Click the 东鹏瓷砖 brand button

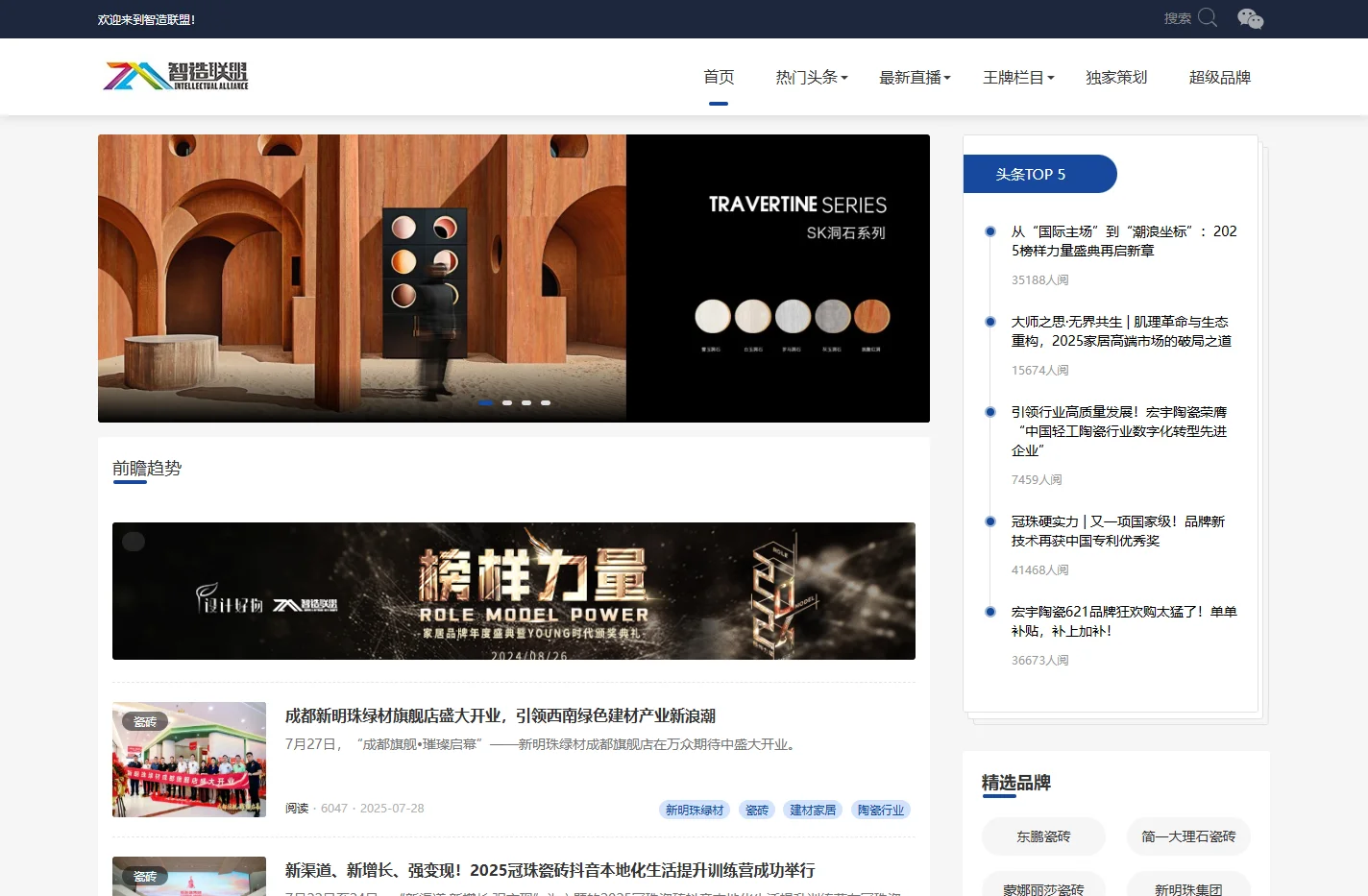(1043, 836)
